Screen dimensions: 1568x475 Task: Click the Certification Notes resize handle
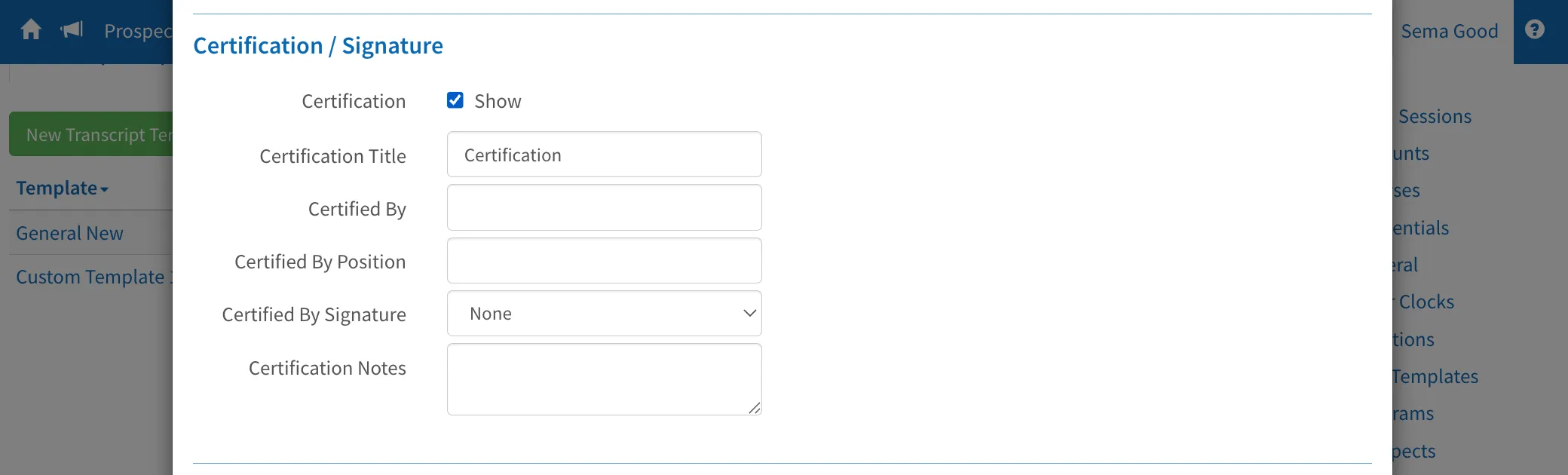point(754,408)
